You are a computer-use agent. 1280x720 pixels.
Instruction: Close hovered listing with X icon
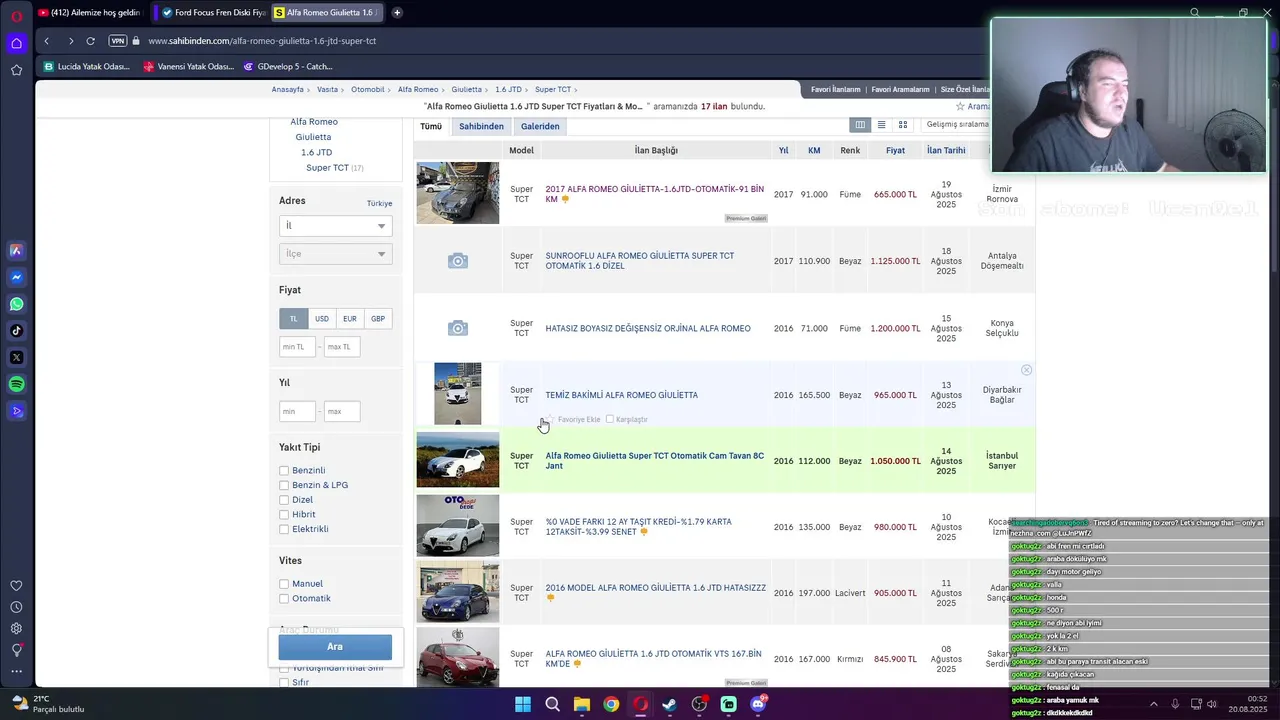pos(1026,370)
